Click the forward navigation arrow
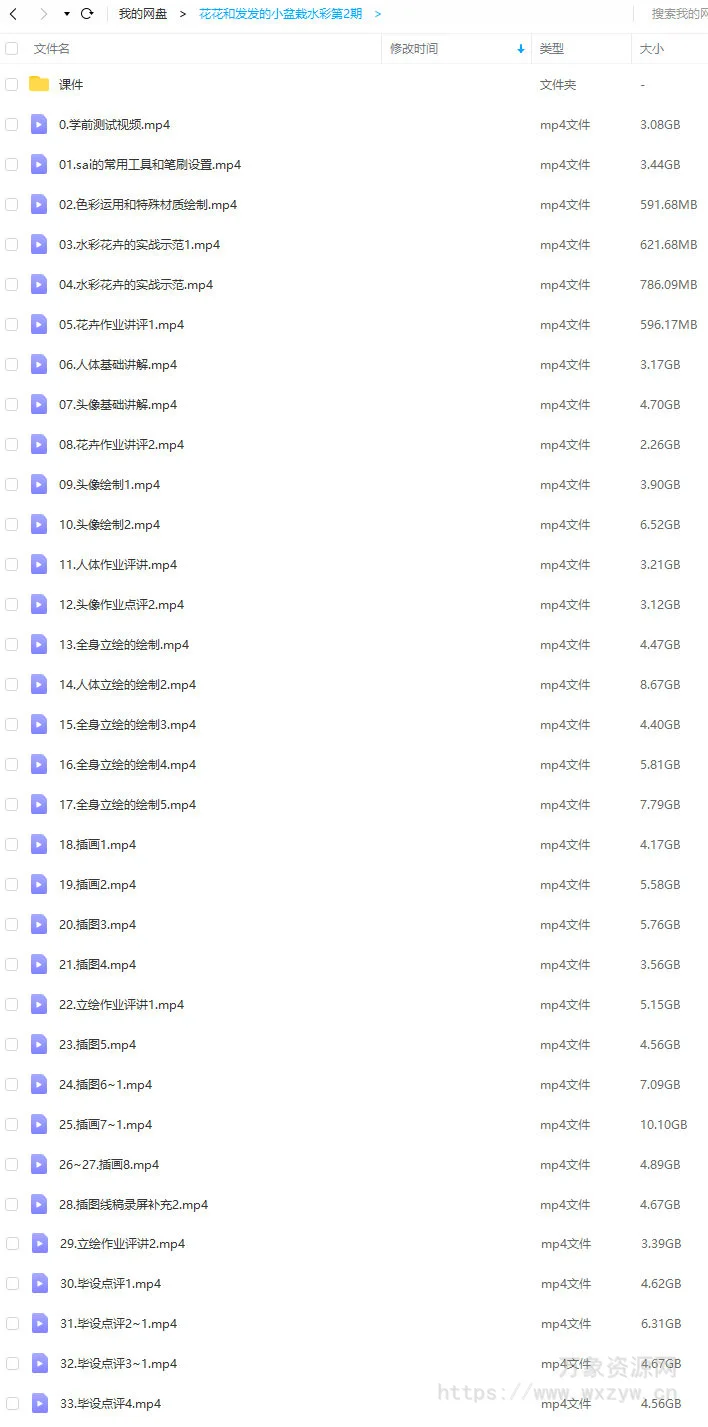 [x=43, y=14]
